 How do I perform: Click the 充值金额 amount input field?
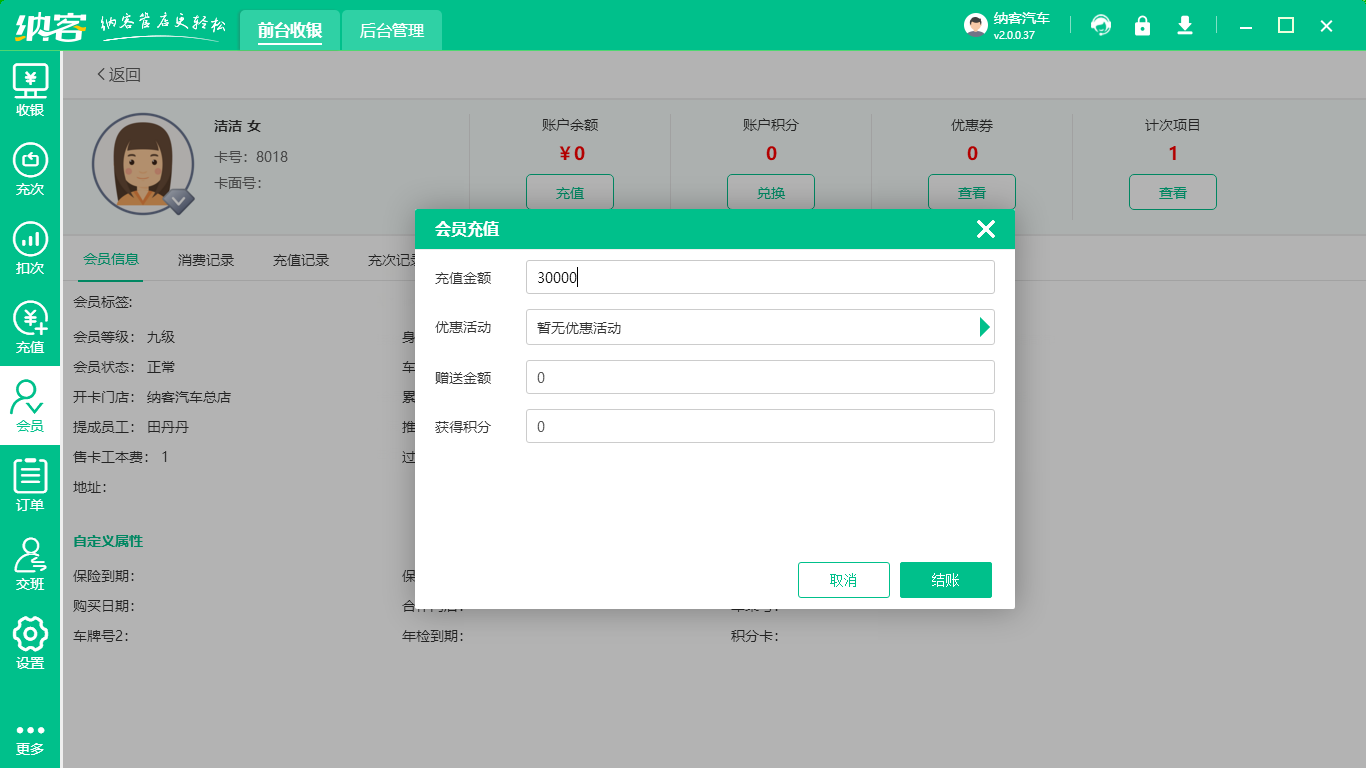point(760,276)
